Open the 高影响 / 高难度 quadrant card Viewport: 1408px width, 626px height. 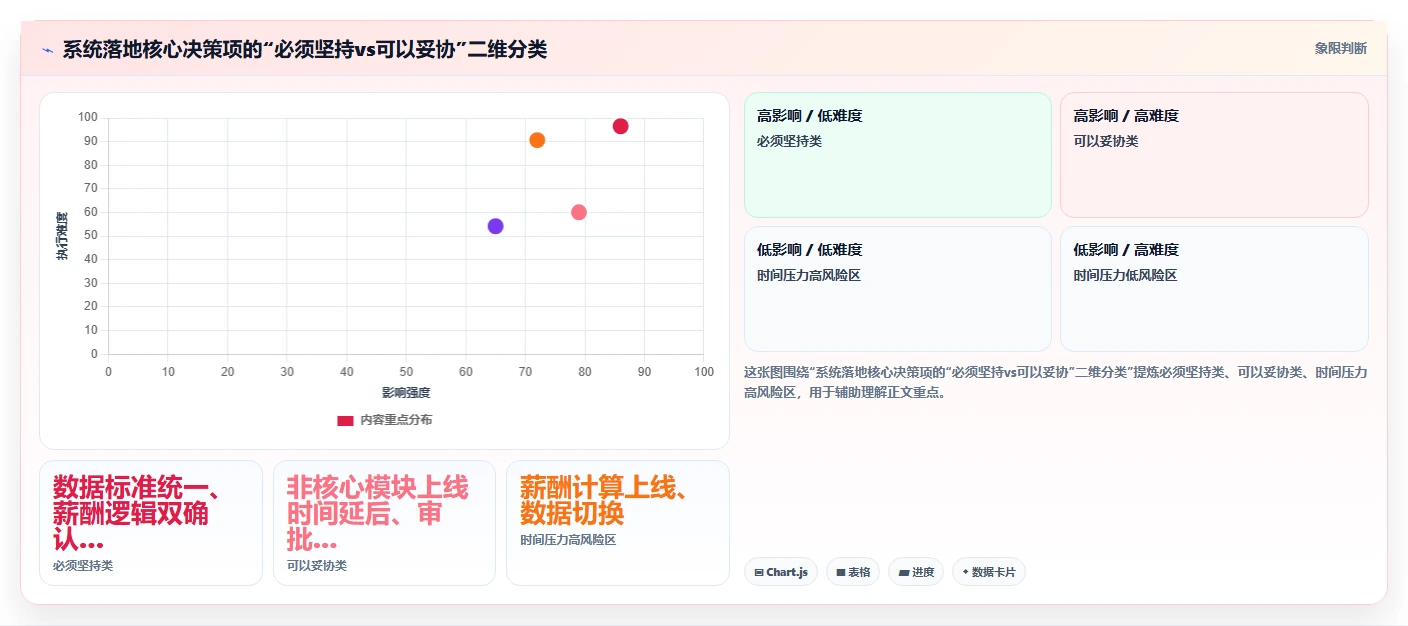[1214, 155]
